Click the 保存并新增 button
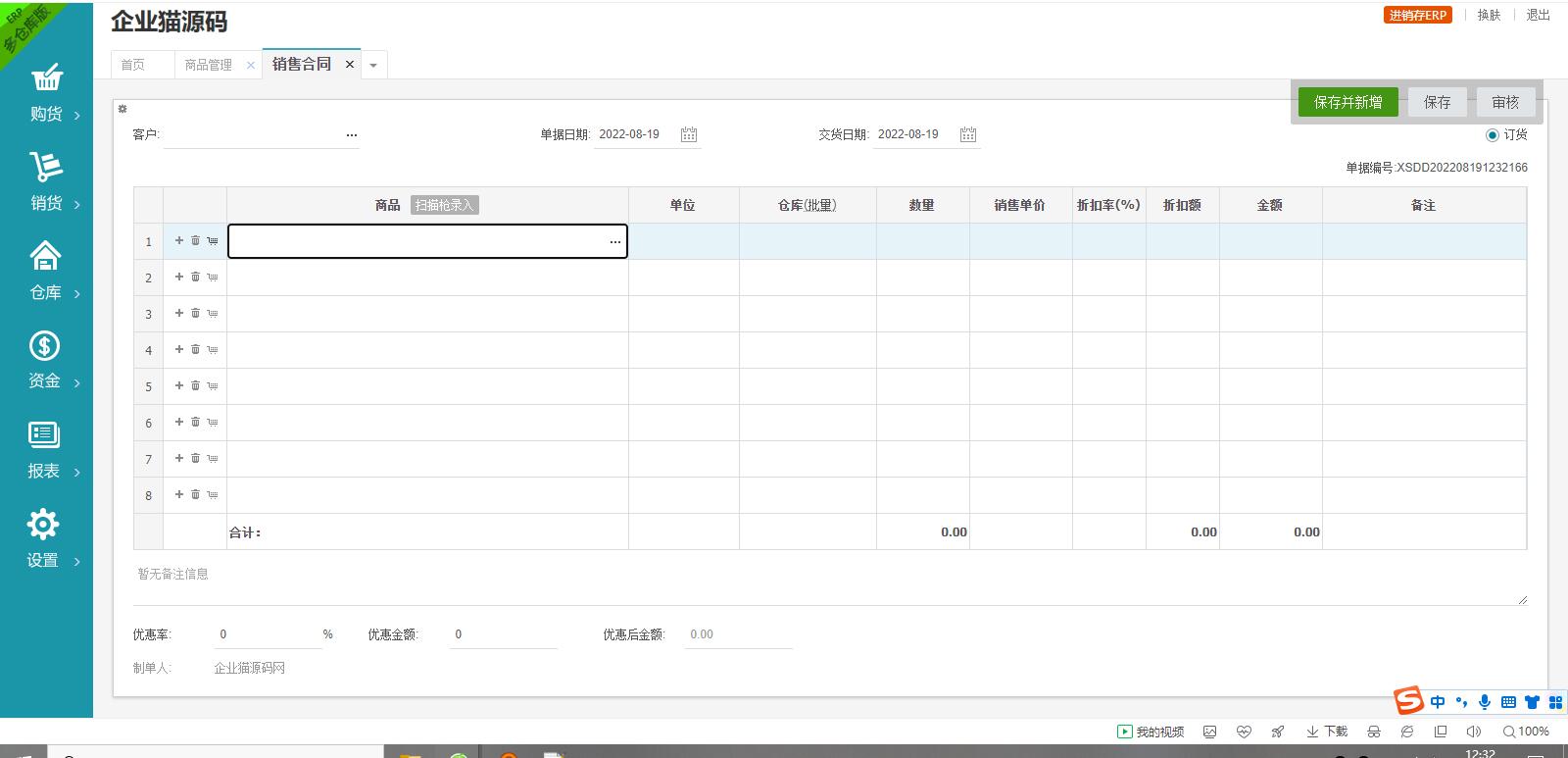This screenshot has width=1568, height=758. [1347, 102]
